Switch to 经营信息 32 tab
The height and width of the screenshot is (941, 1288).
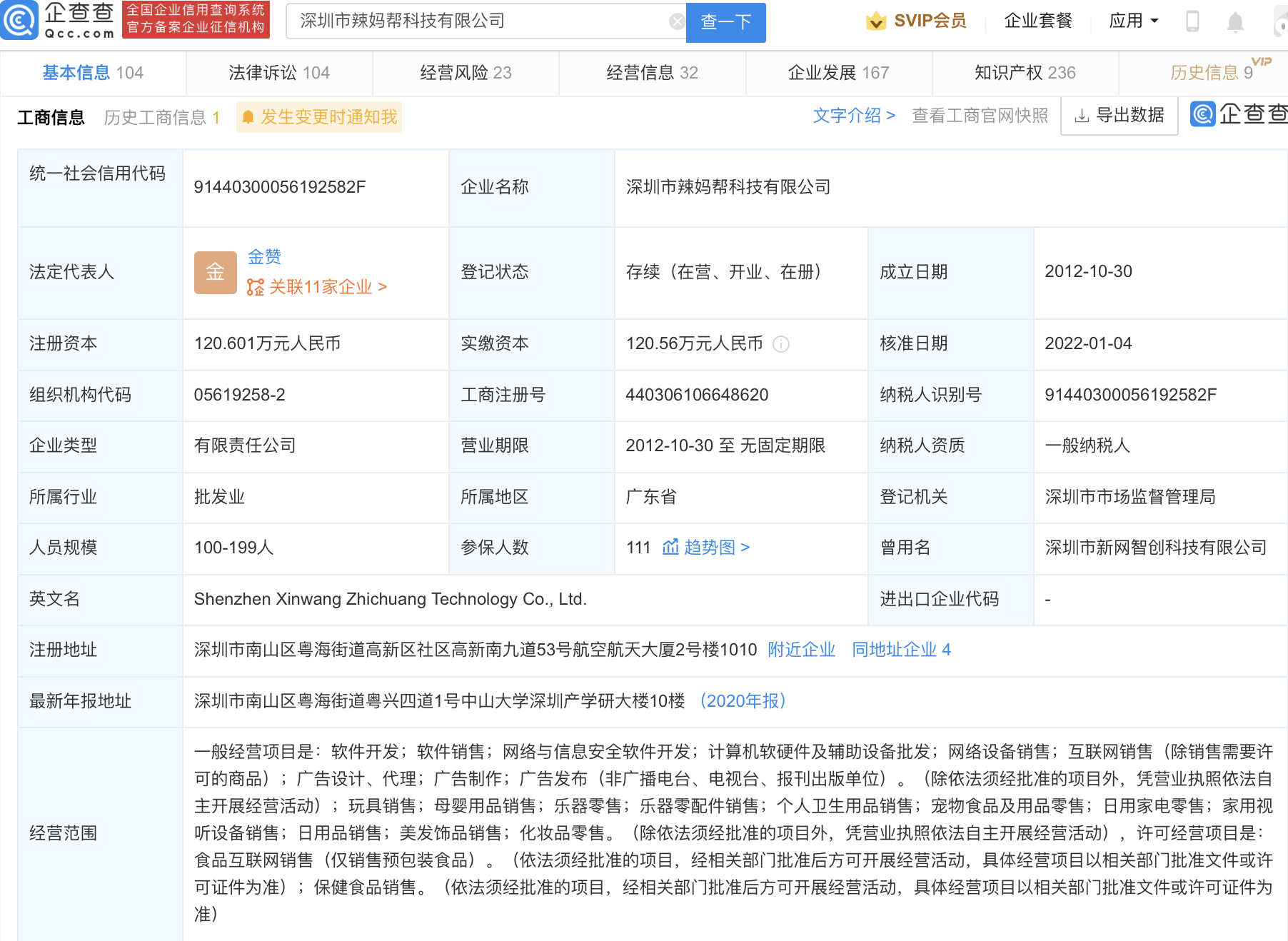pyautogui.click(x=652, y=73)
